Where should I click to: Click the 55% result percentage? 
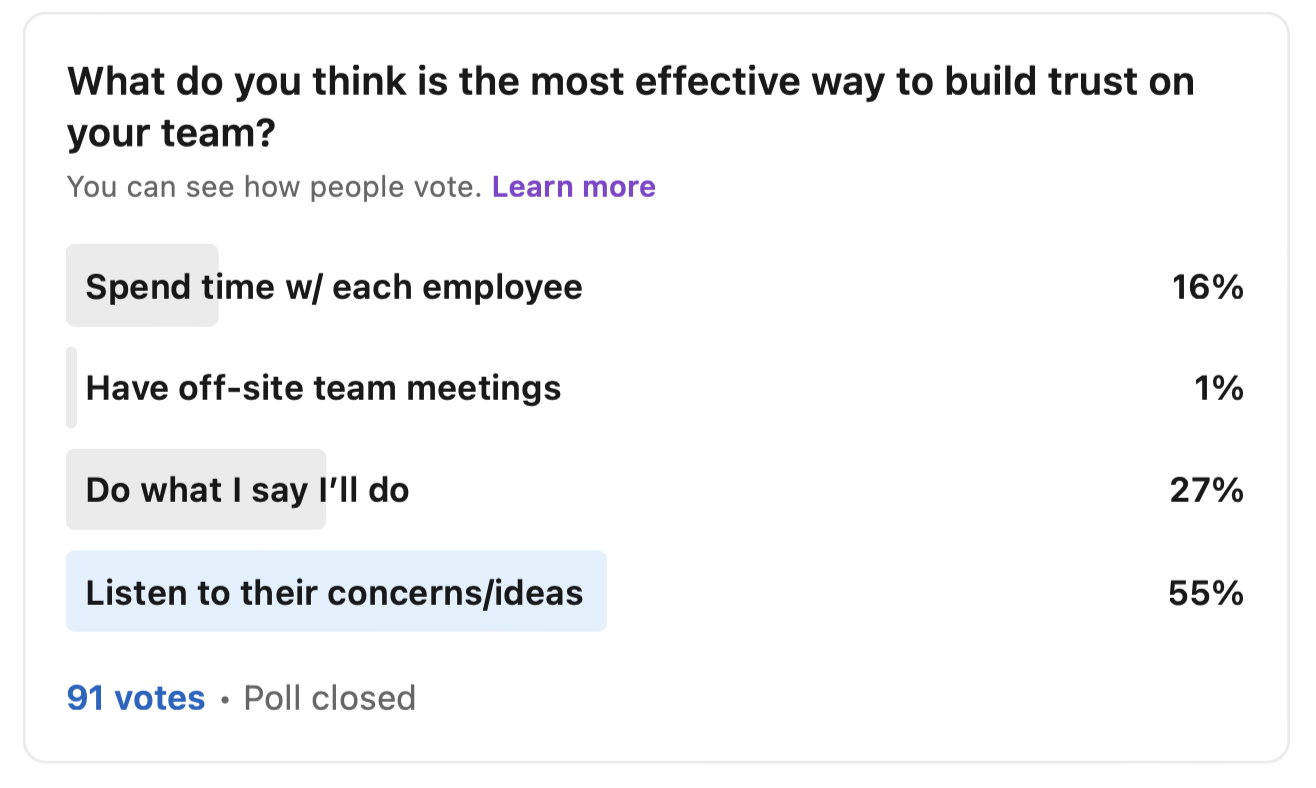point(1205,592)
